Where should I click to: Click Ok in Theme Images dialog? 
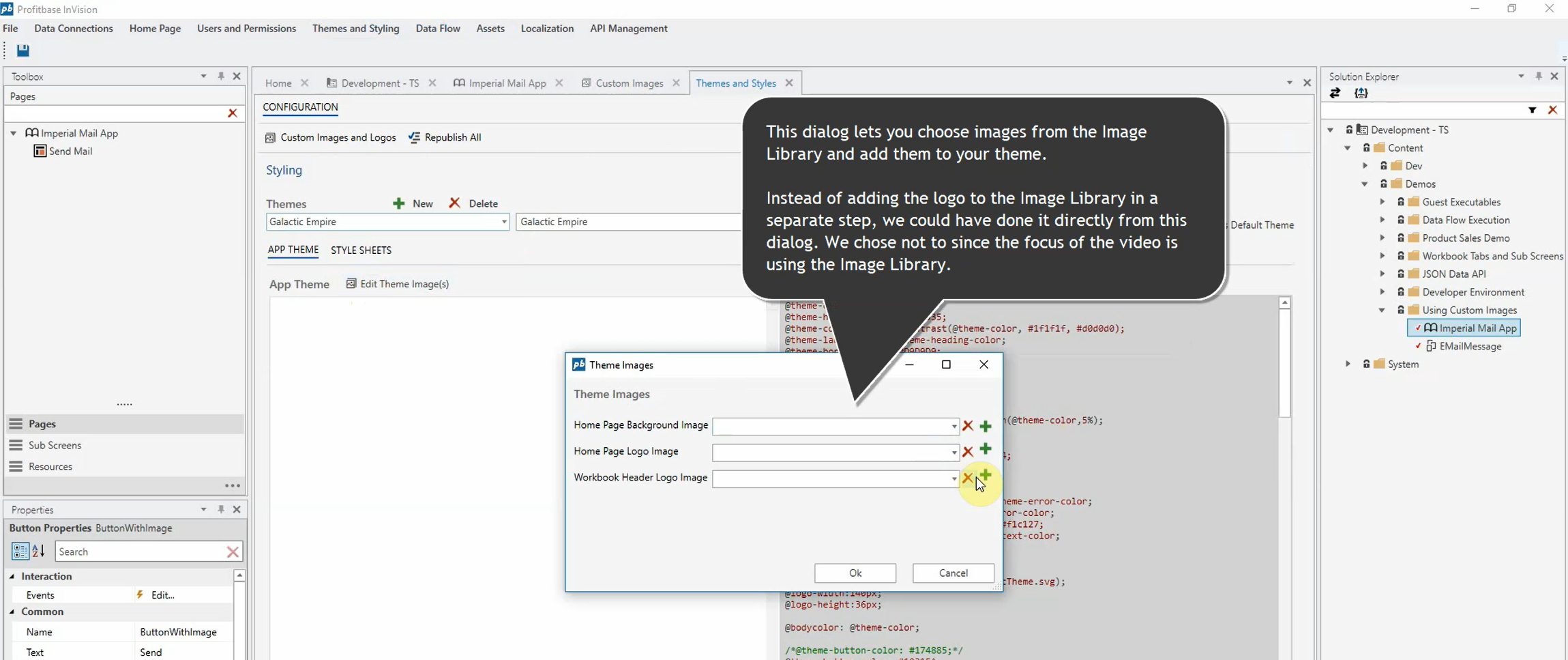855,573
